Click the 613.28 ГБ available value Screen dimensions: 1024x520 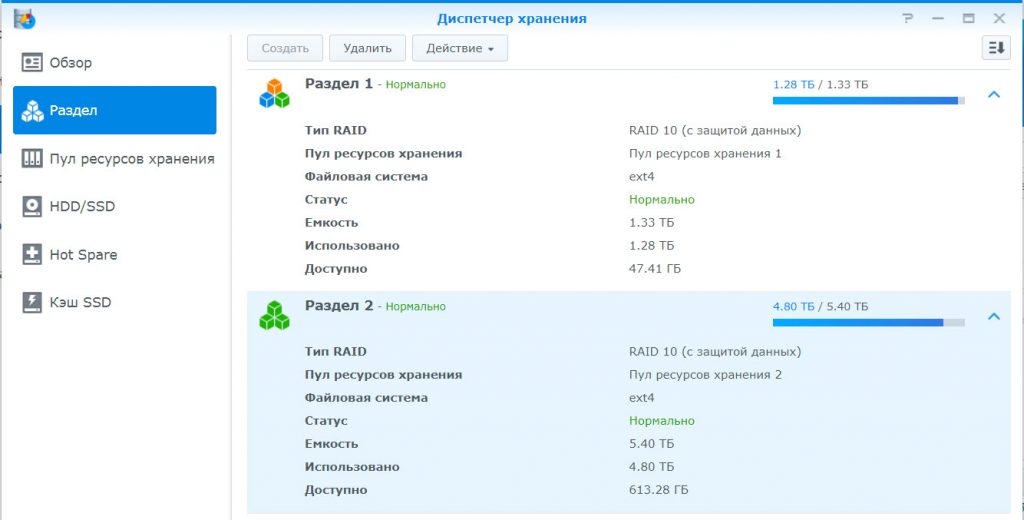tap(658, 490)
